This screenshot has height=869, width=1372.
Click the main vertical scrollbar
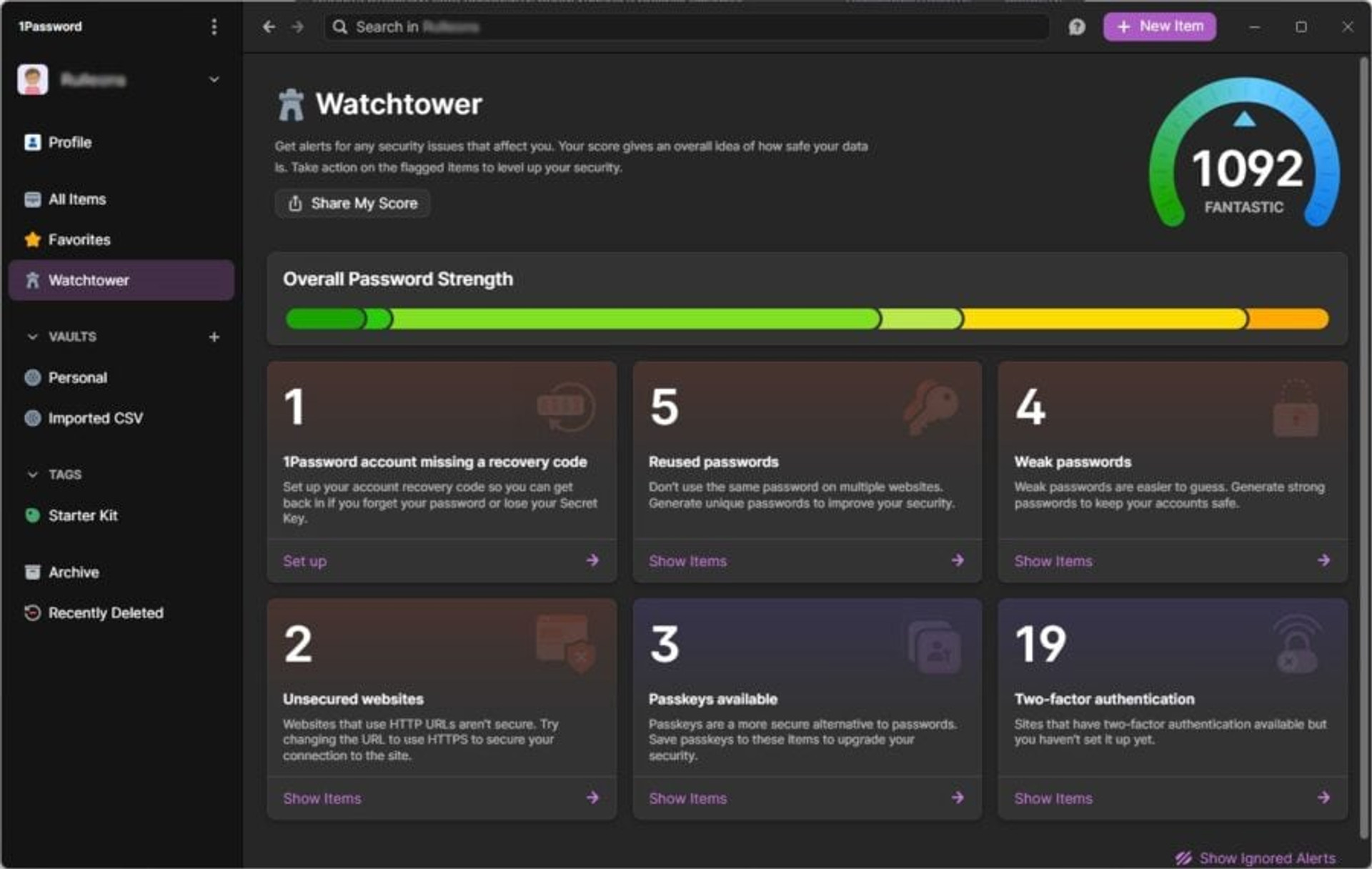tap(1363, 448)
